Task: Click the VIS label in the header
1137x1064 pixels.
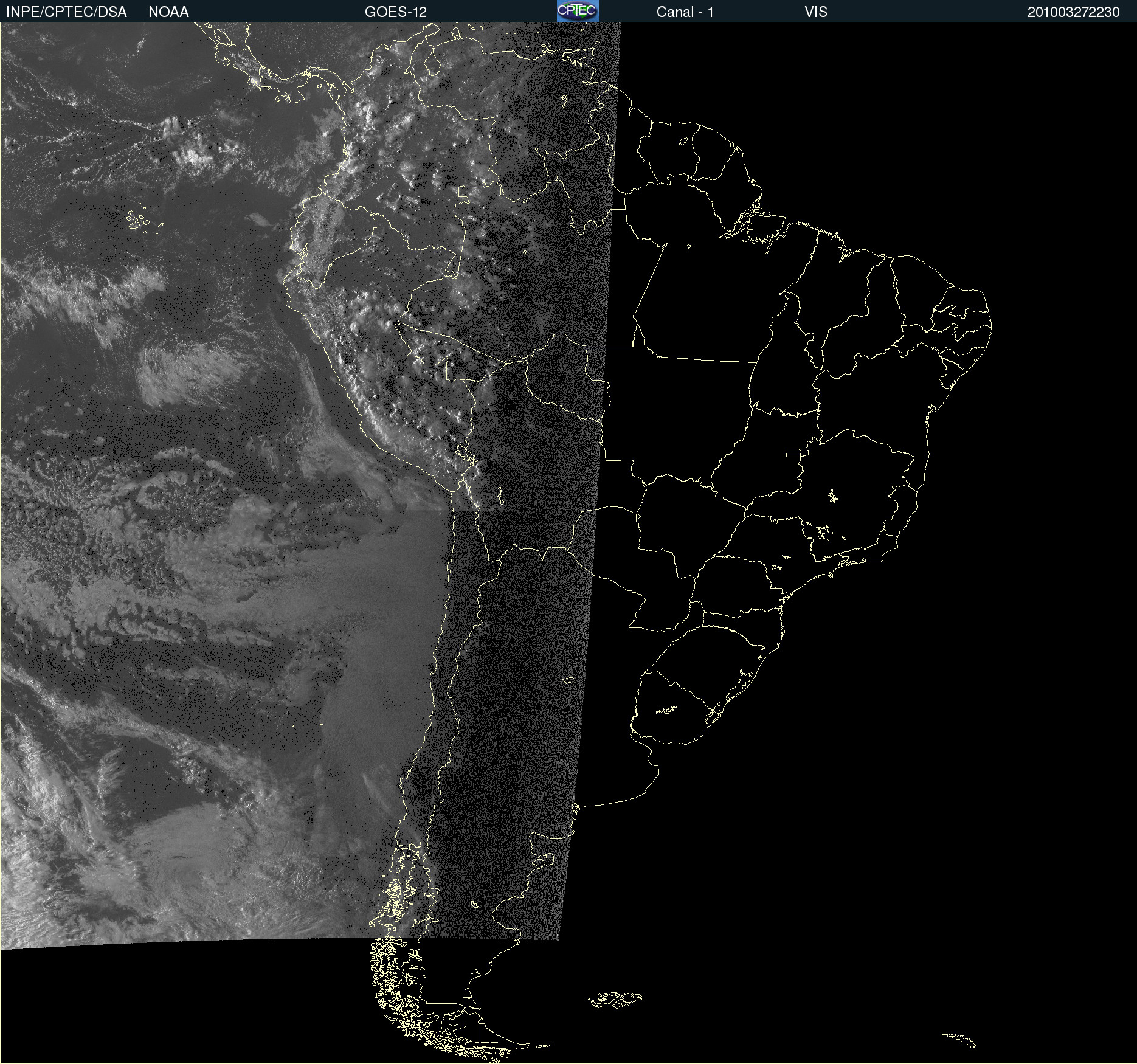Action: point(816,12)
